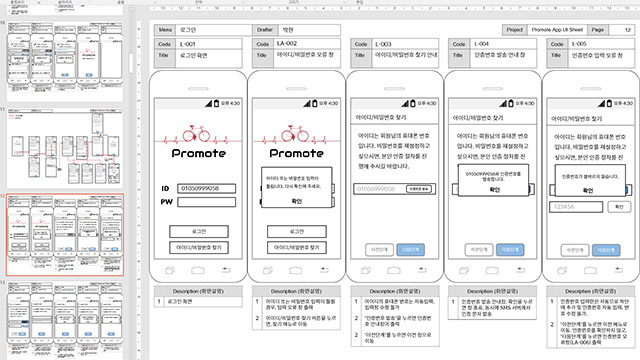The image size is (640, 360).
Task: Select the 'Menu' header cell
Action: point(165,30)
